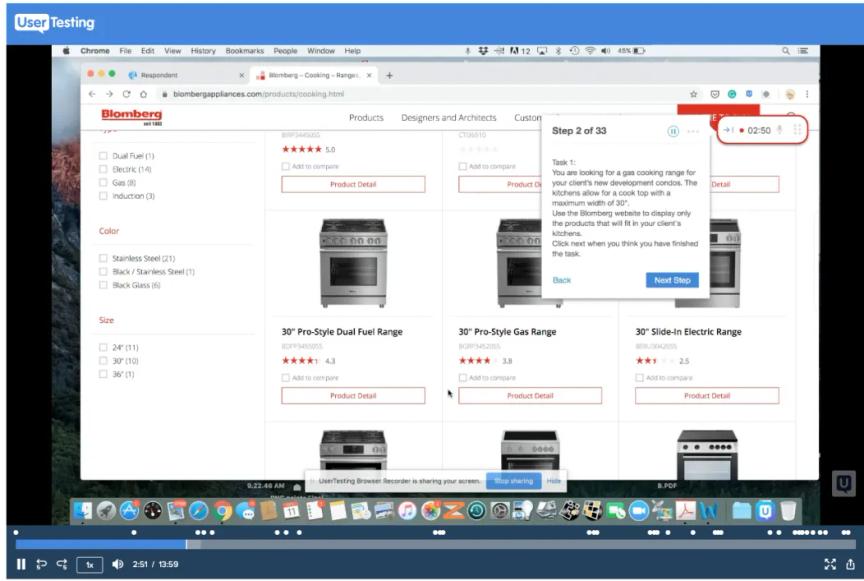This screenshot has height=581, width=864.
Task: Open Google Chrome from the dock
Action: 223,511
